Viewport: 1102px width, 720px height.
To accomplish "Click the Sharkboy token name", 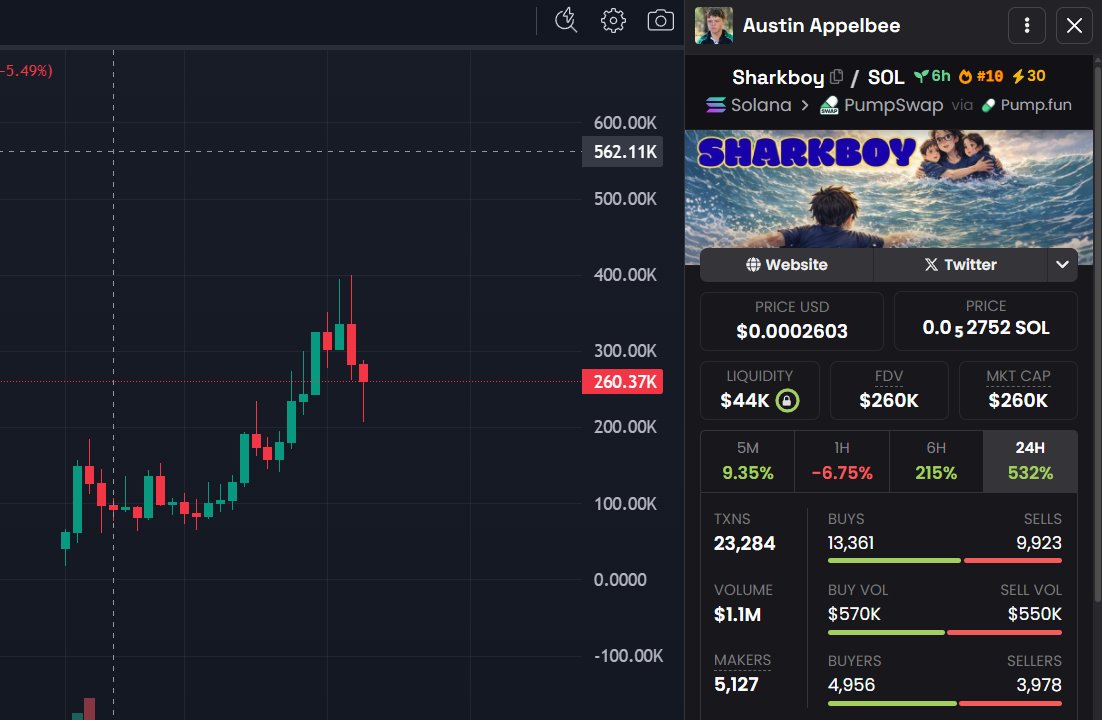I will tap(778, 77).
